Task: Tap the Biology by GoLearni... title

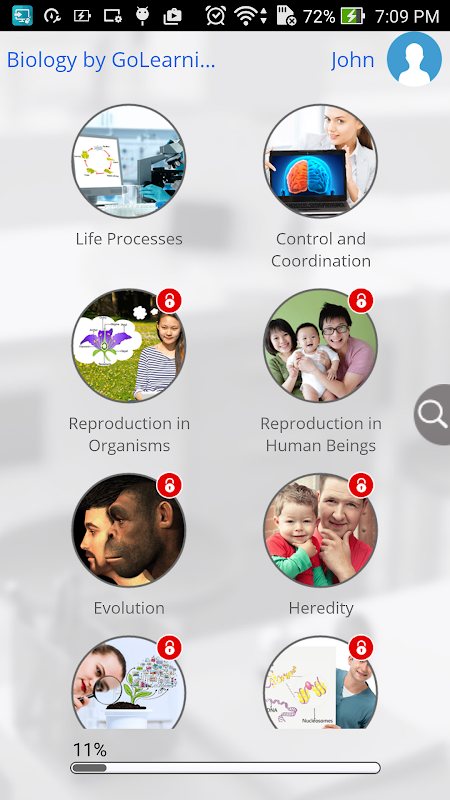Action: click(111, 60)
